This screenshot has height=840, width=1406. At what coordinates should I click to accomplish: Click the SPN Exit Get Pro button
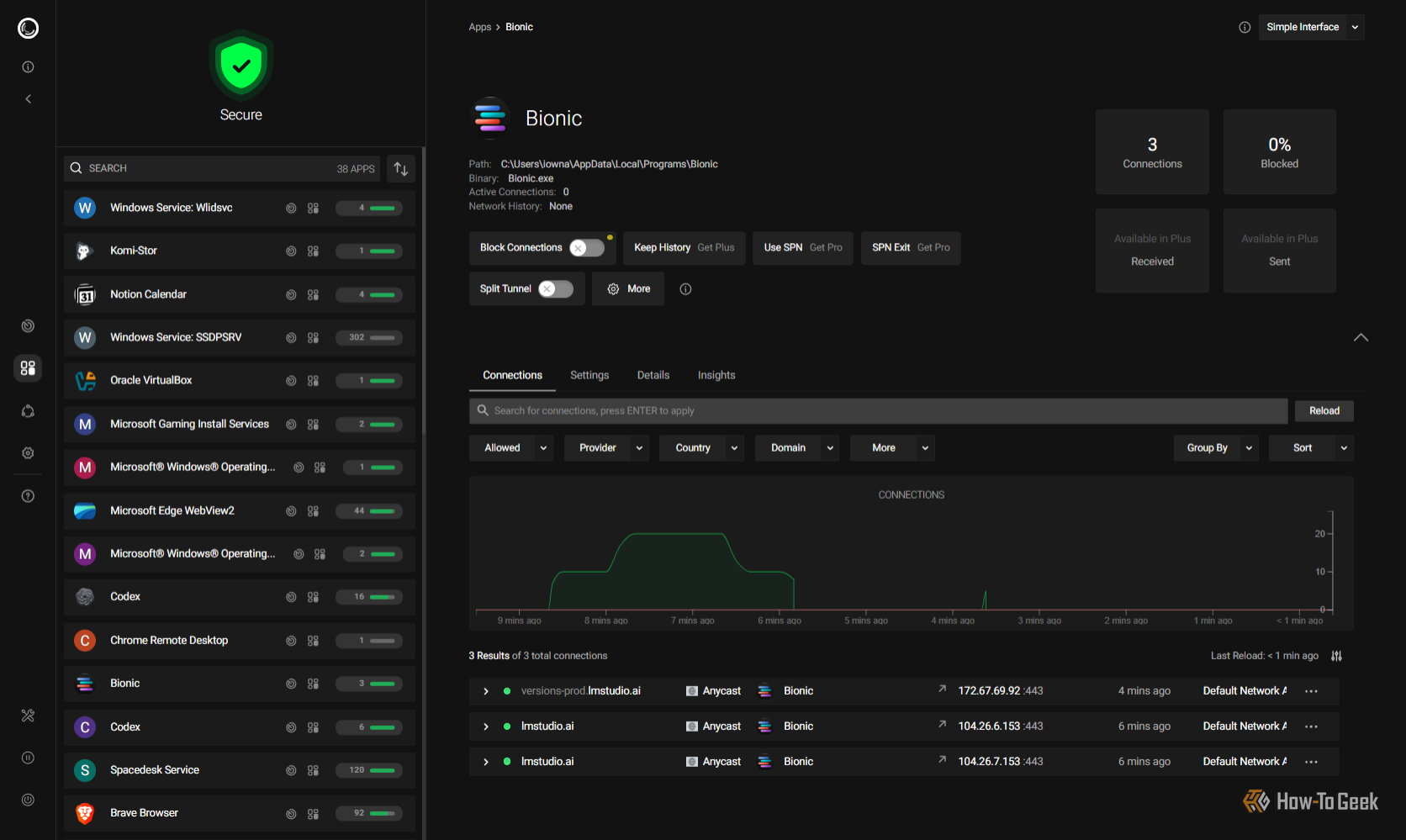coord(911,248)
